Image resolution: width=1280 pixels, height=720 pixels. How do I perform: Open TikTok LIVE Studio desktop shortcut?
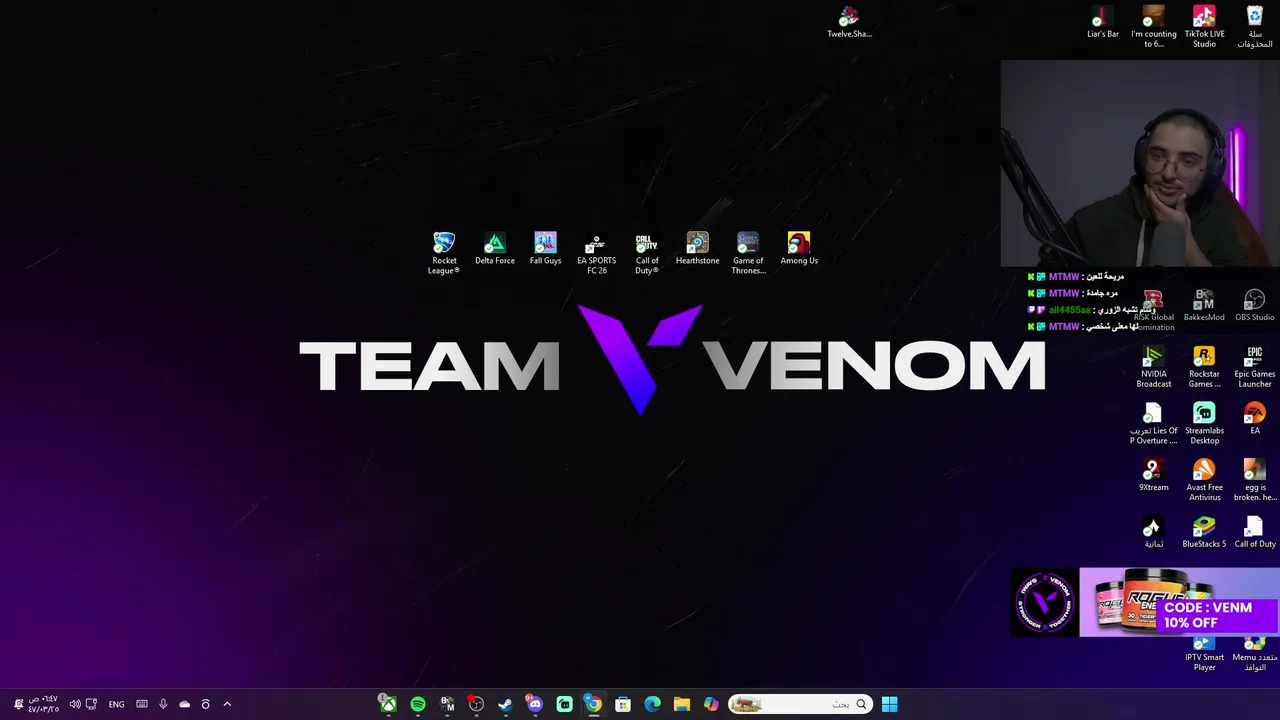click(1204, 26)
